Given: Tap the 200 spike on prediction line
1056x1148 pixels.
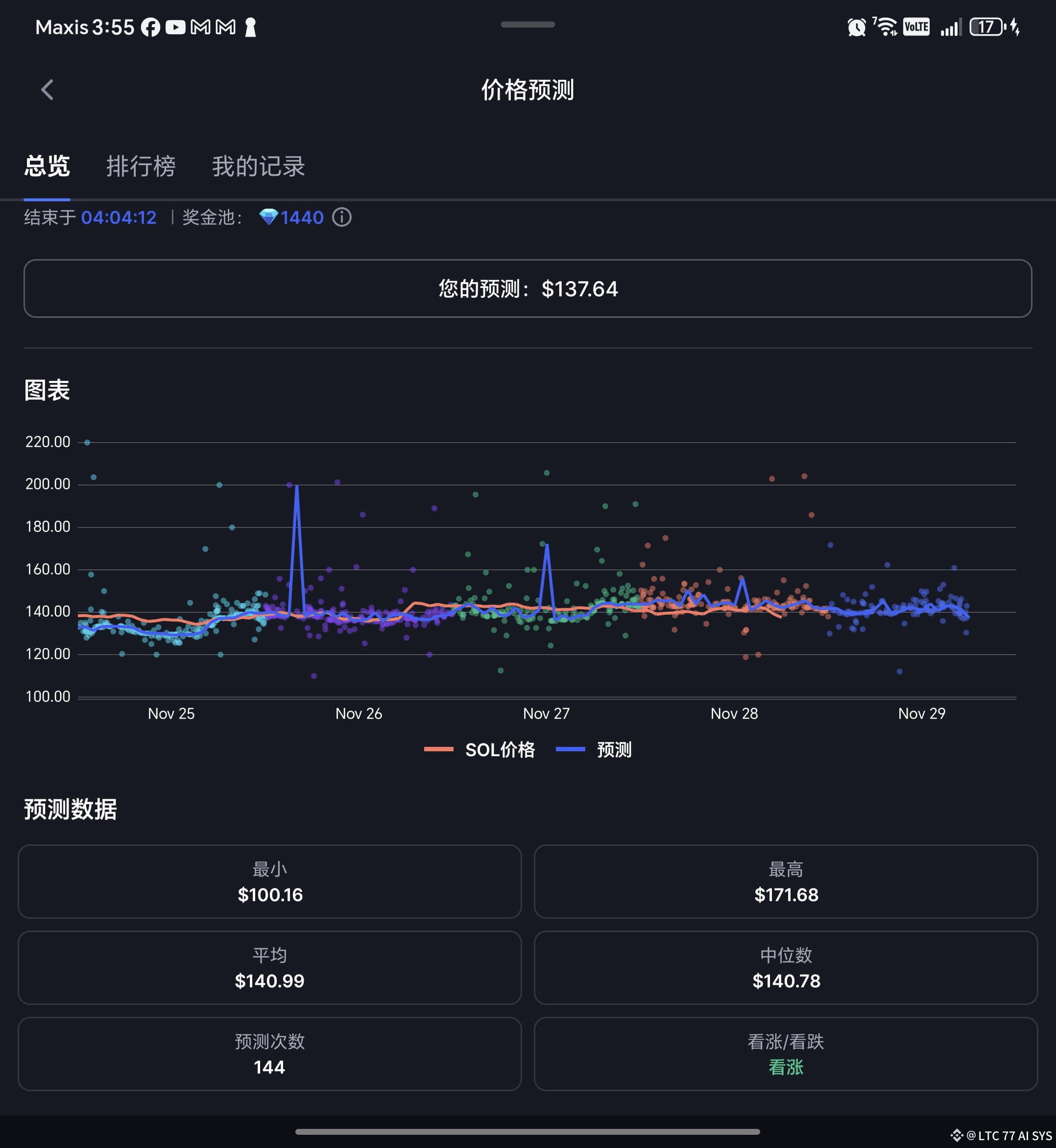Looking at the screenshot, I should (297, 487).
